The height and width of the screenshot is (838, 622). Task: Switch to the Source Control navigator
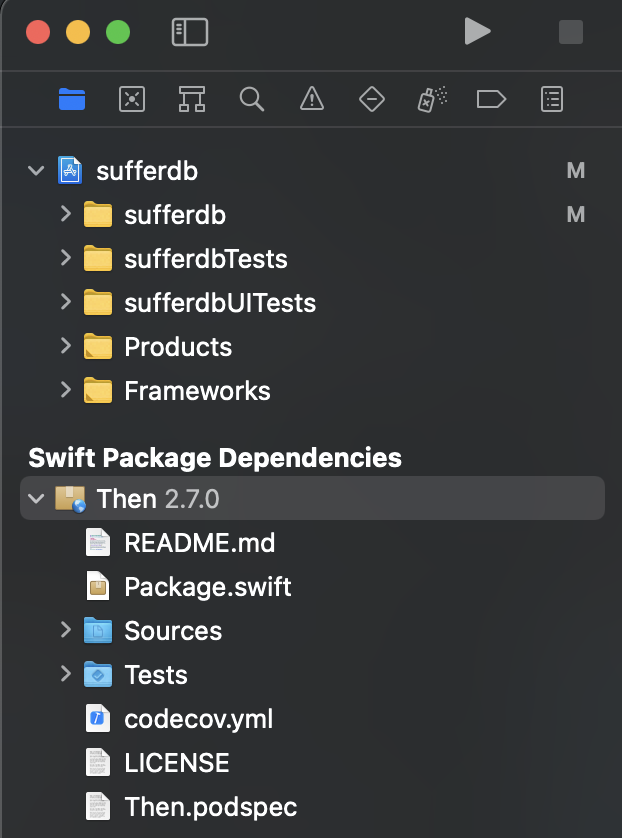coord(132,99)
